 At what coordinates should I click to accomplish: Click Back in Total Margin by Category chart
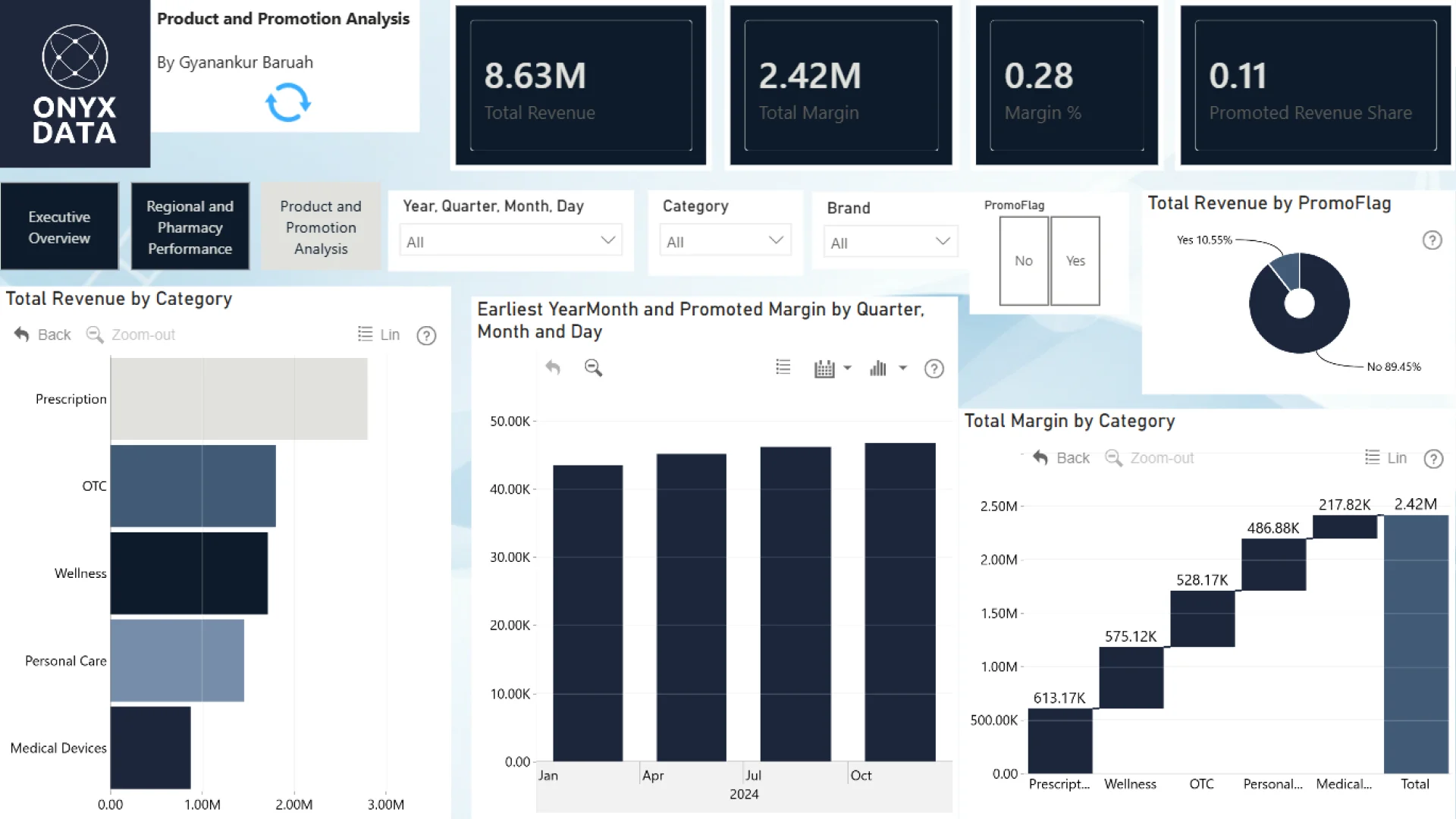pyautogui.click(x=1061, y=458)
